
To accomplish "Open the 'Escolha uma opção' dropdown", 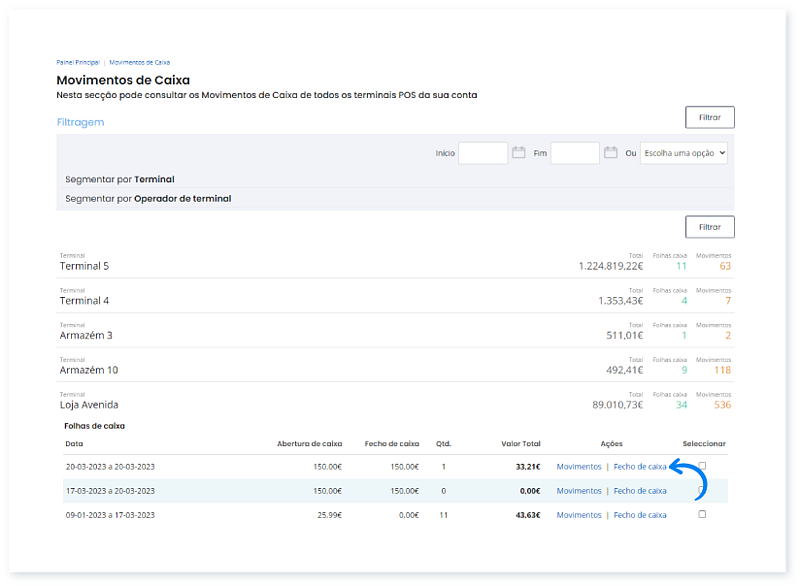I will click(683, 153).
